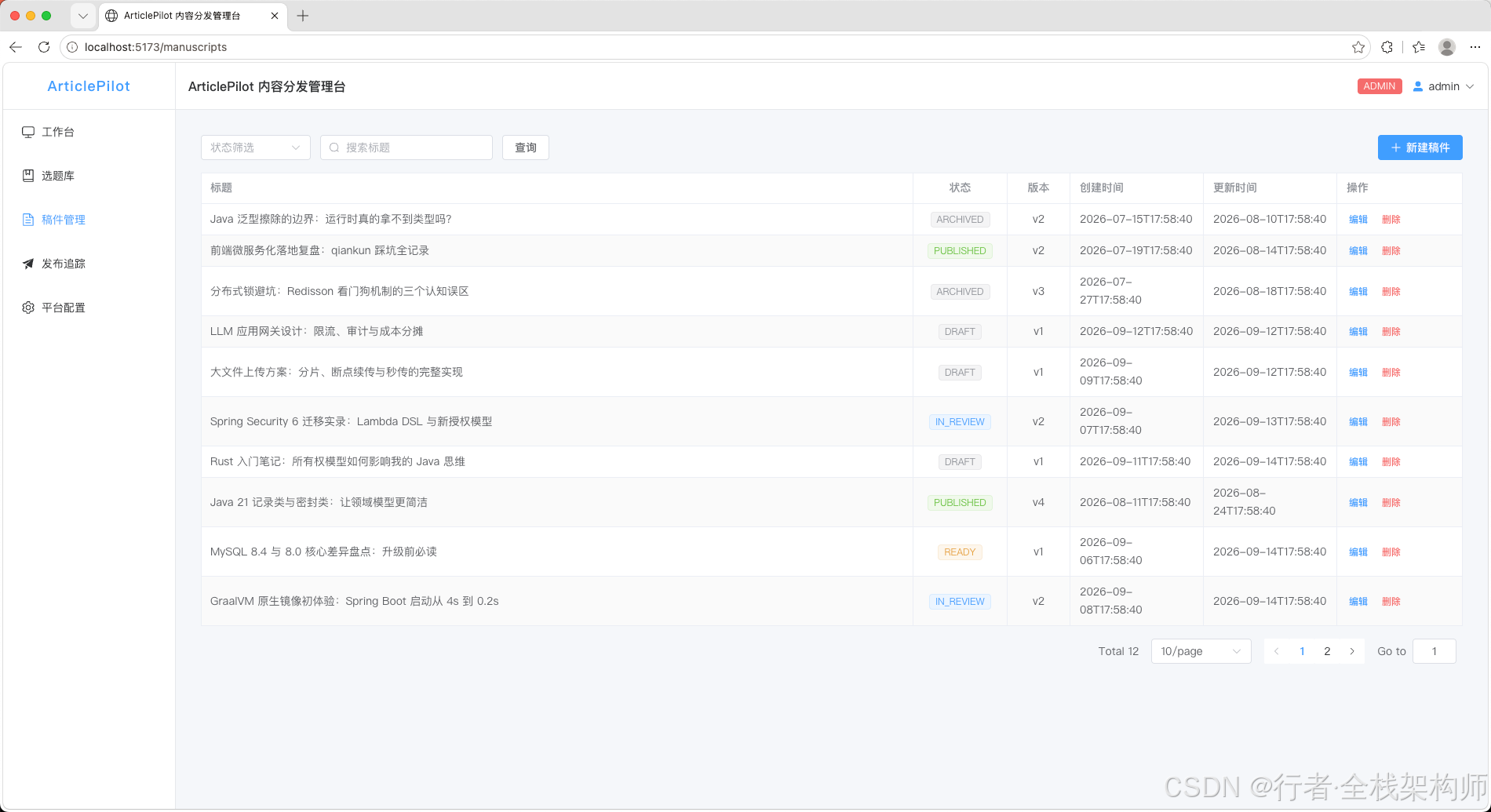The width and height of the screenshot is (1491, 812).
Task: Open the browser more options menu
Action: tap(1475, 47)
